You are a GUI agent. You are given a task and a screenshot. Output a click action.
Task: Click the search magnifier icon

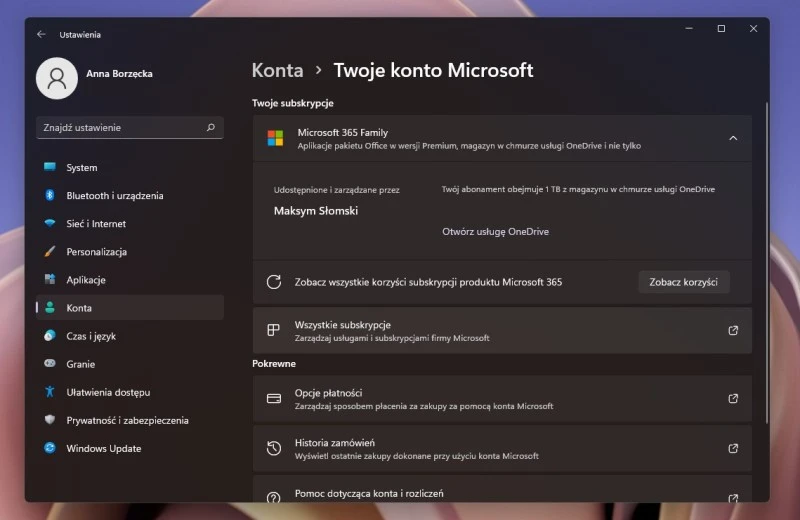pos(211,127)
